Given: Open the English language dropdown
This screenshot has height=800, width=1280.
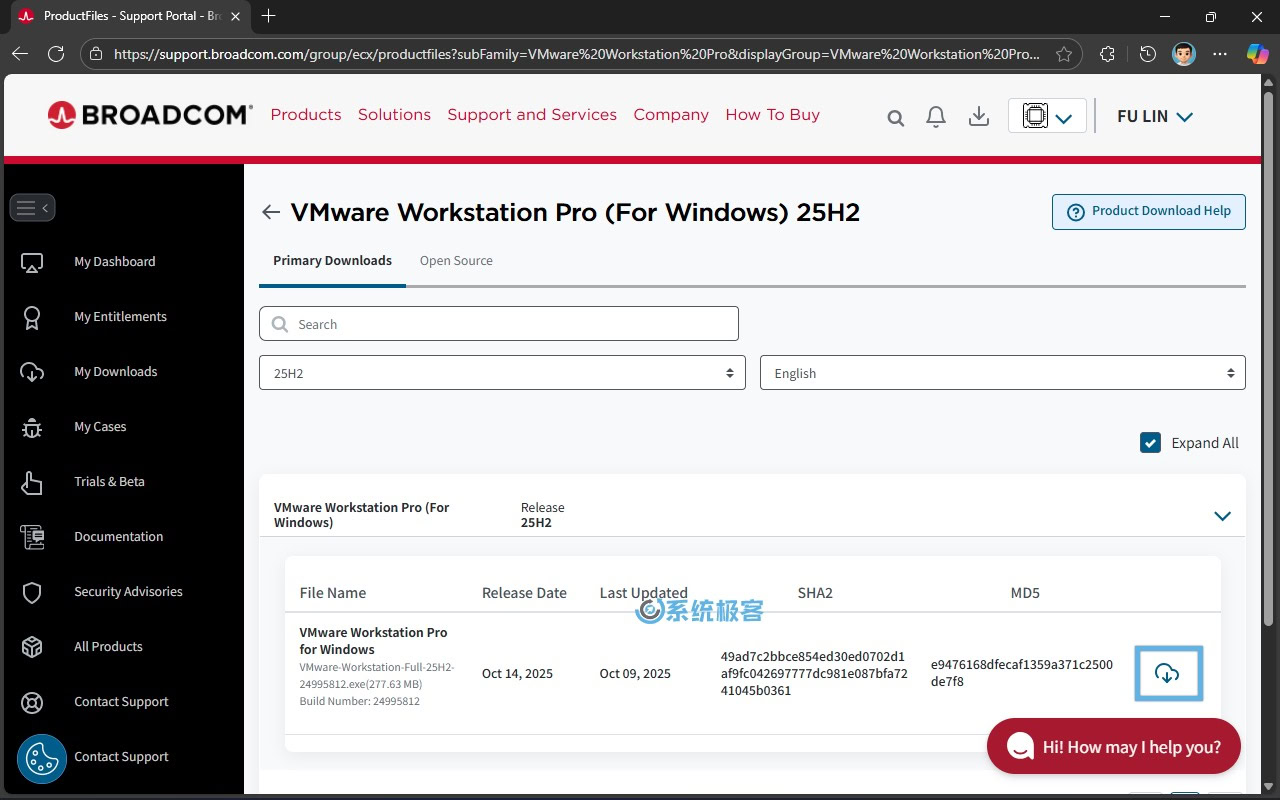Looking at the screenshot, I should pyautogui.click(x=1002, y=372).
